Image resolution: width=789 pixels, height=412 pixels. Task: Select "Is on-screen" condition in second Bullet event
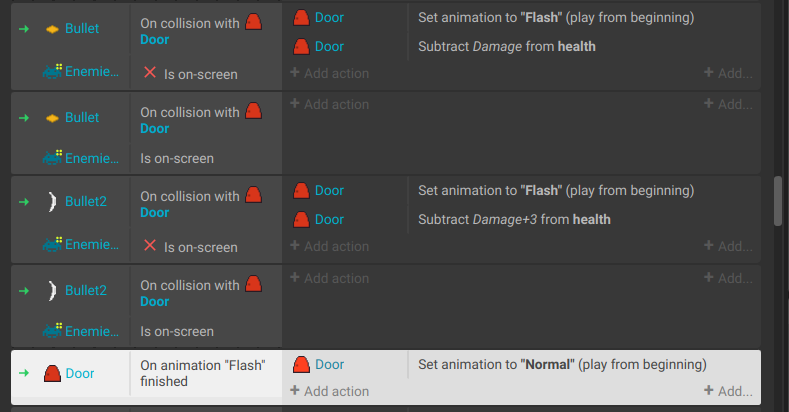point(177,158)
